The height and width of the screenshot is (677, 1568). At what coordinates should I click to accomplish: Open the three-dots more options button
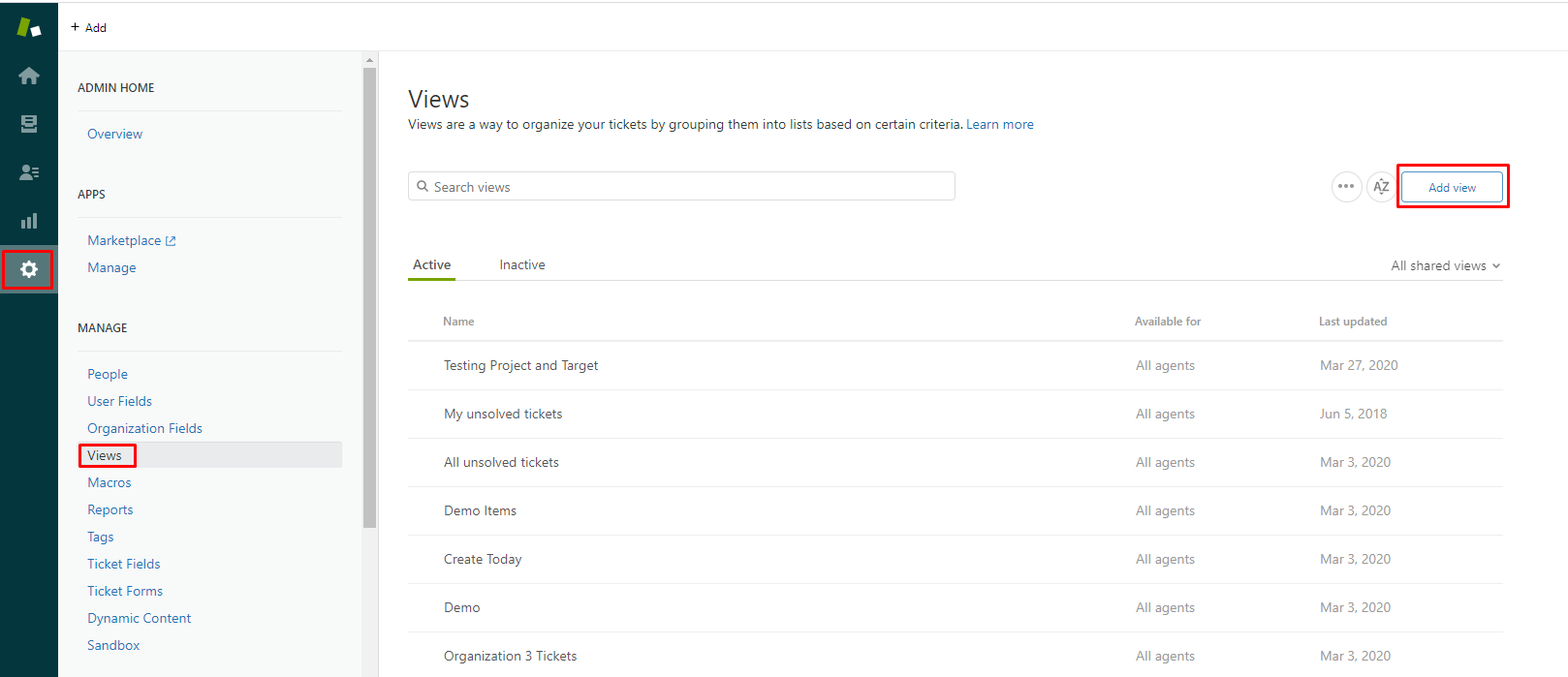(1346, 187)
